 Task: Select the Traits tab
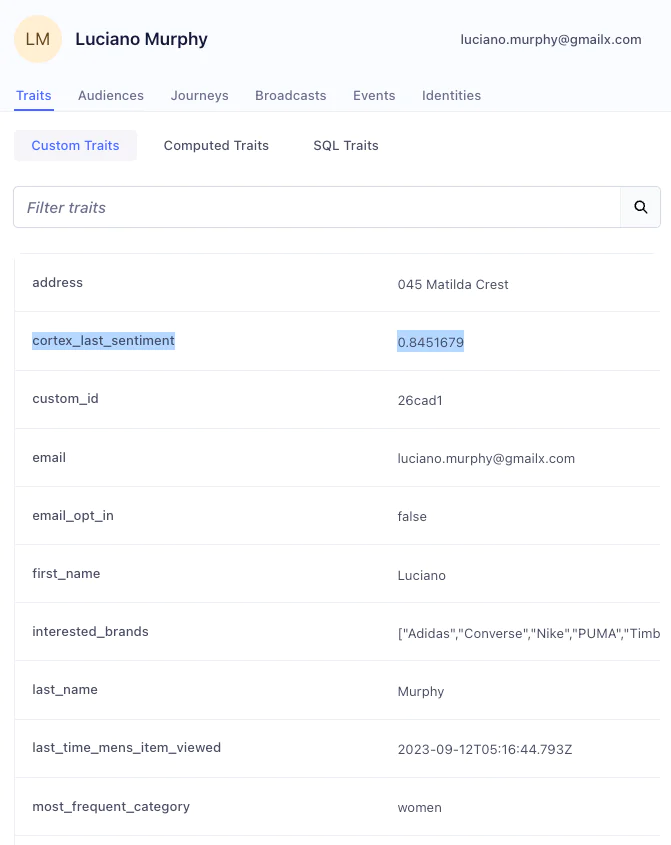click(x=33, y=95)
